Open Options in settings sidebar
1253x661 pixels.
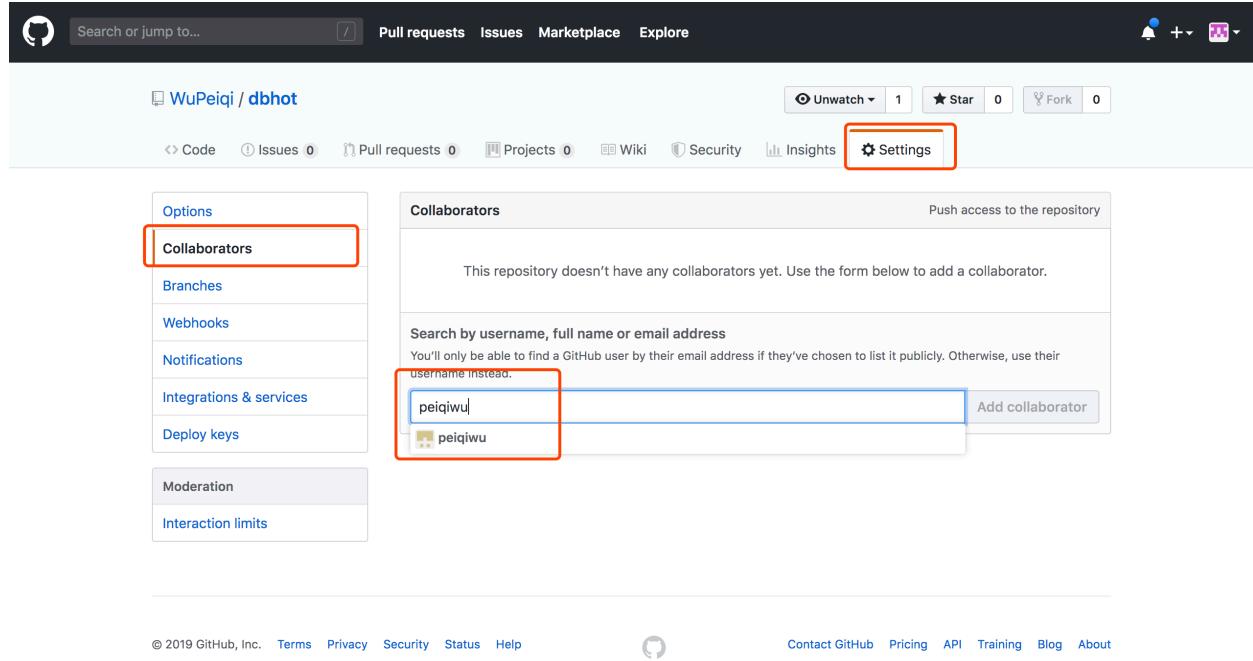(x=260, y=211)
